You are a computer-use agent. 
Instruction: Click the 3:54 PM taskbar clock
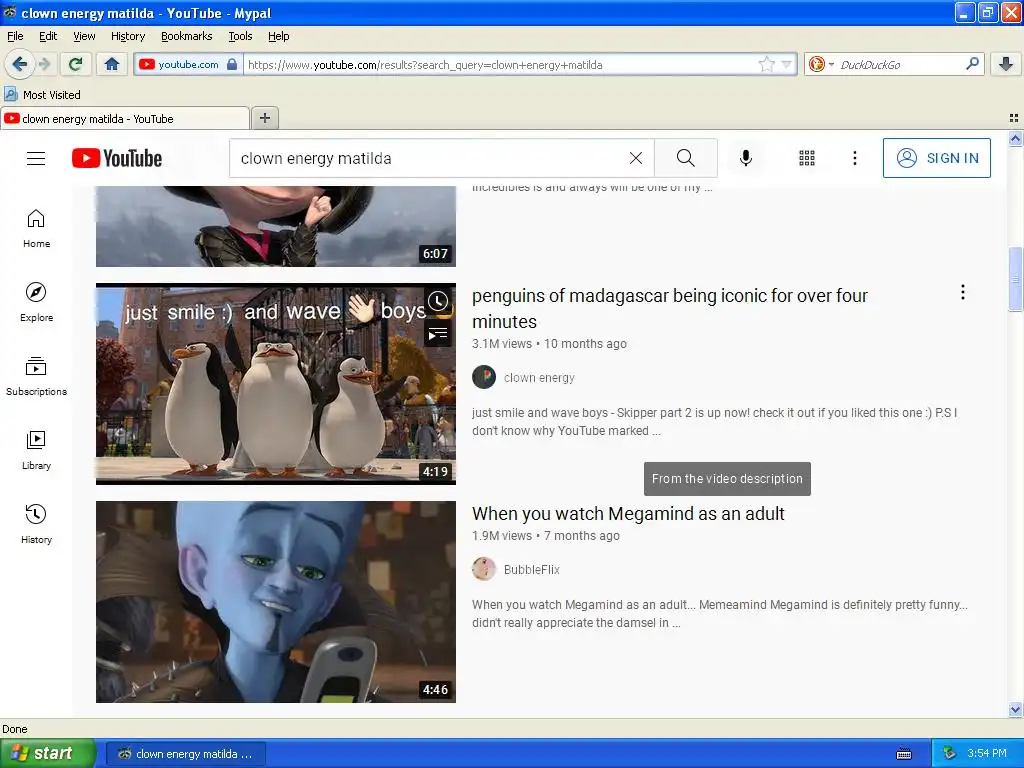coord(987,754)
